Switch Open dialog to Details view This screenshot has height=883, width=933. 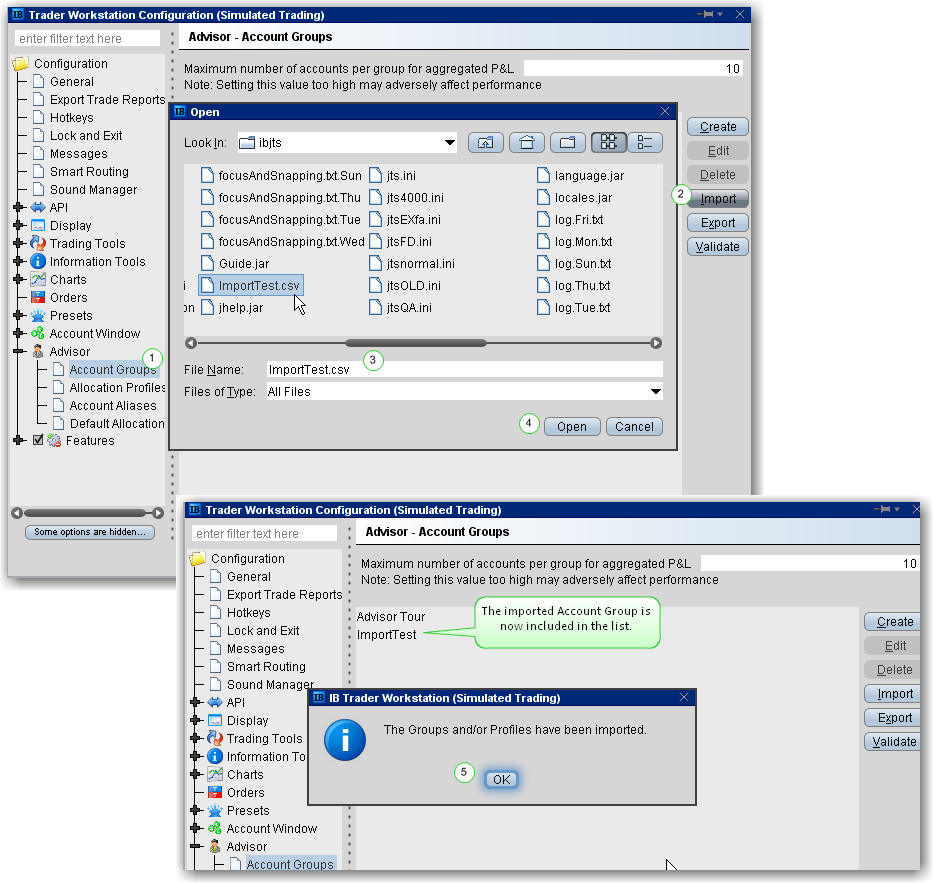point(645,142)
